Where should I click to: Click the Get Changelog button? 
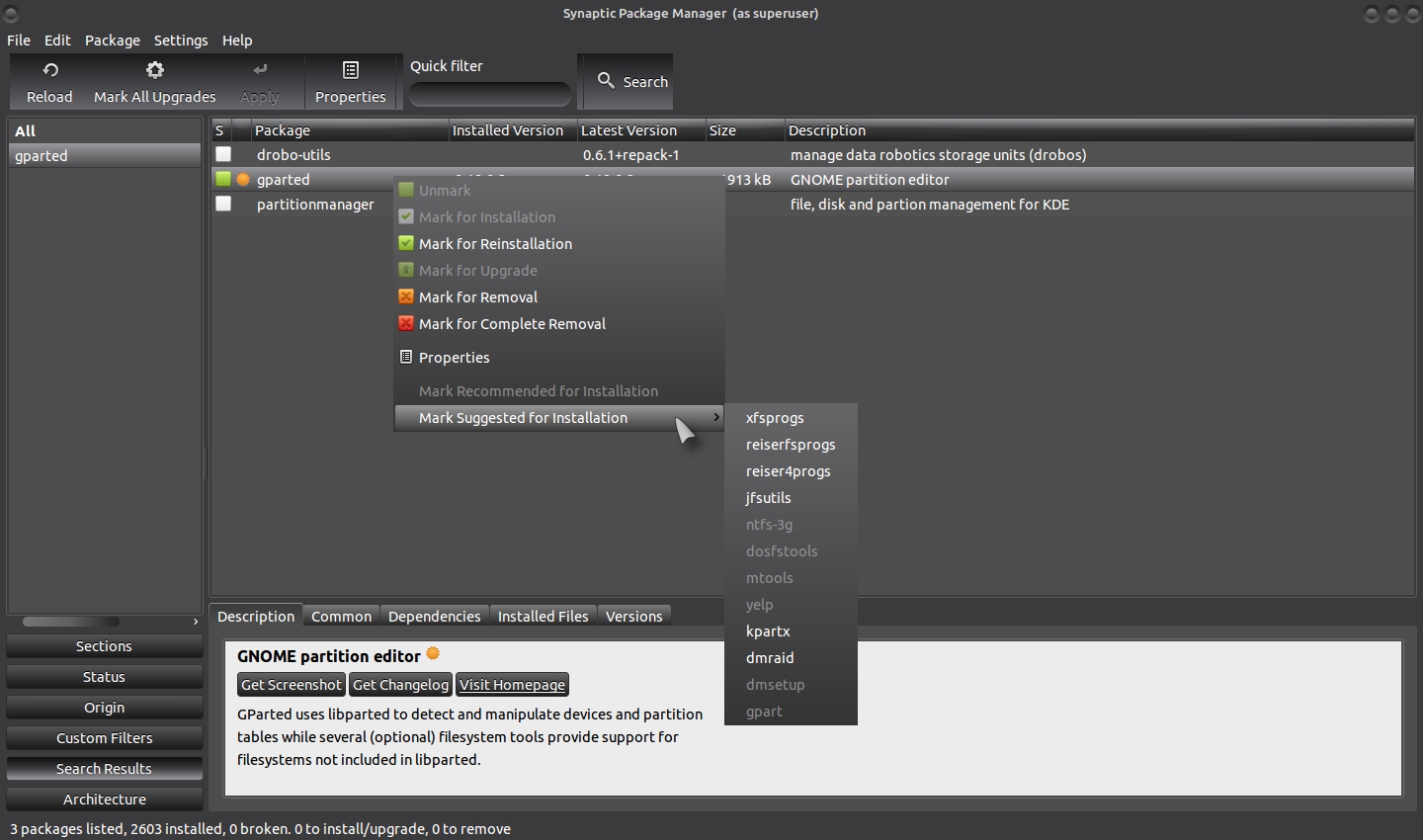(401, 685)
